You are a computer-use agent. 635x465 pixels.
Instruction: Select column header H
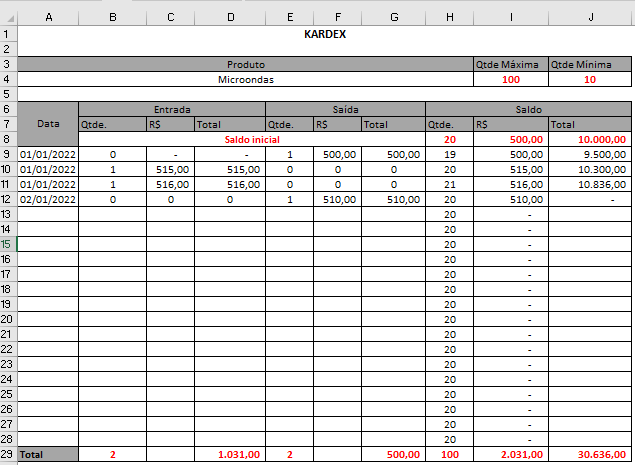point(449,17)
